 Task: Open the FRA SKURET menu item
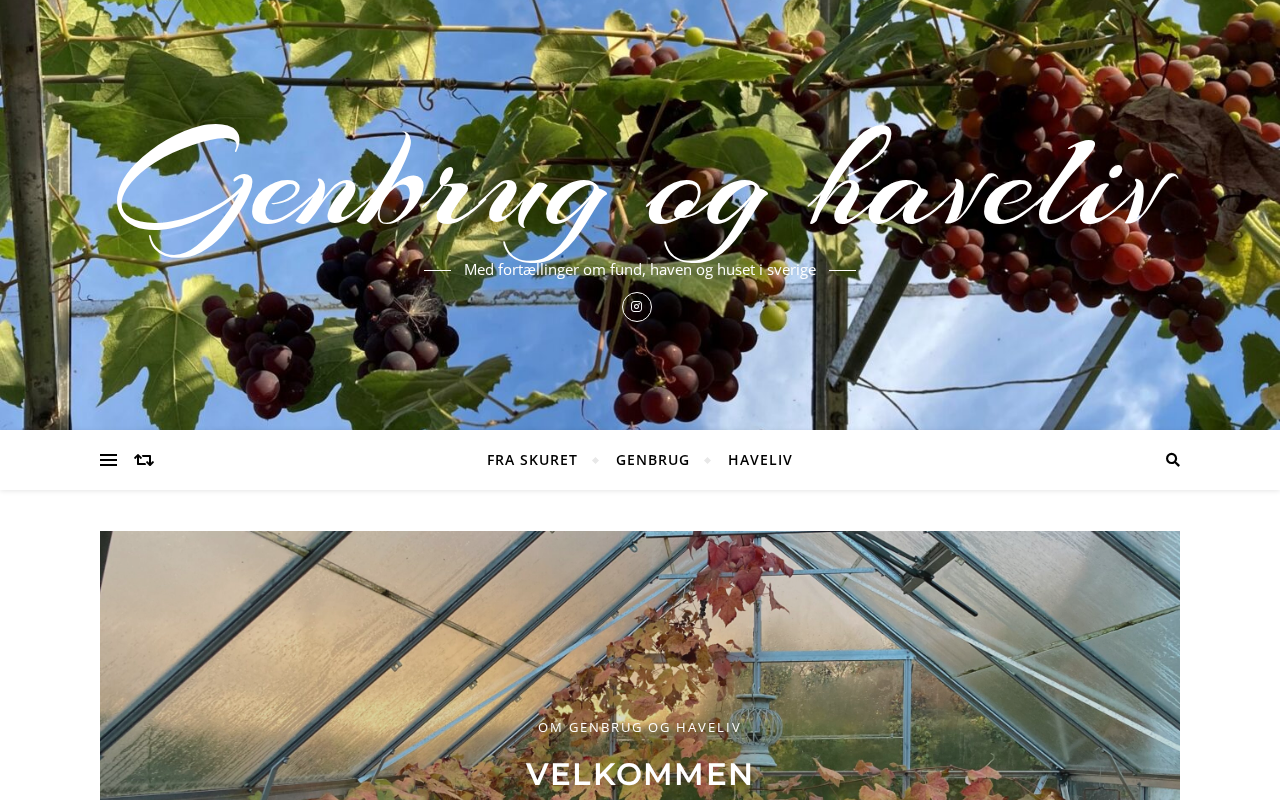coord(532,460)
